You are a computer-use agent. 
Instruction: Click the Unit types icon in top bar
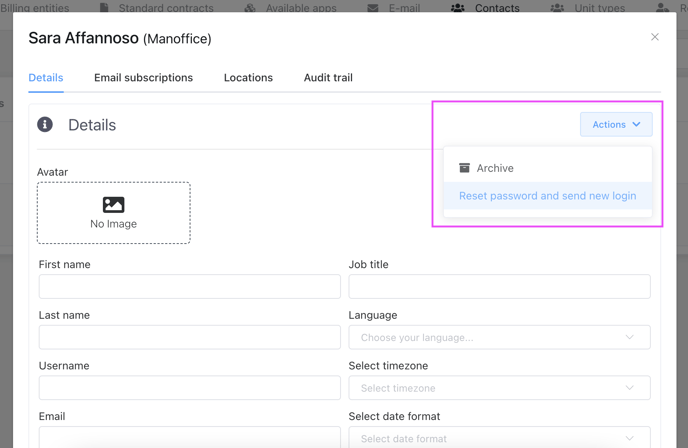click(x=557, y=8)
